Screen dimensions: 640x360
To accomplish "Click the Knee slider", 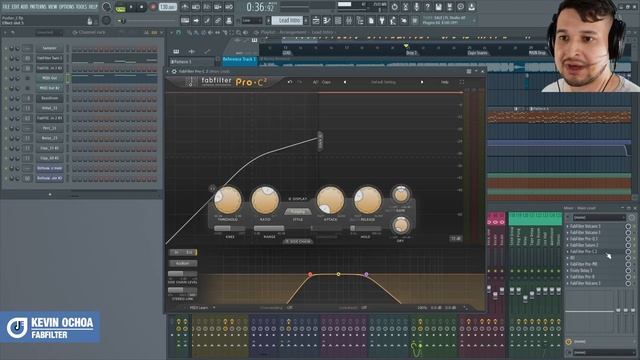I will coord(229,229).
